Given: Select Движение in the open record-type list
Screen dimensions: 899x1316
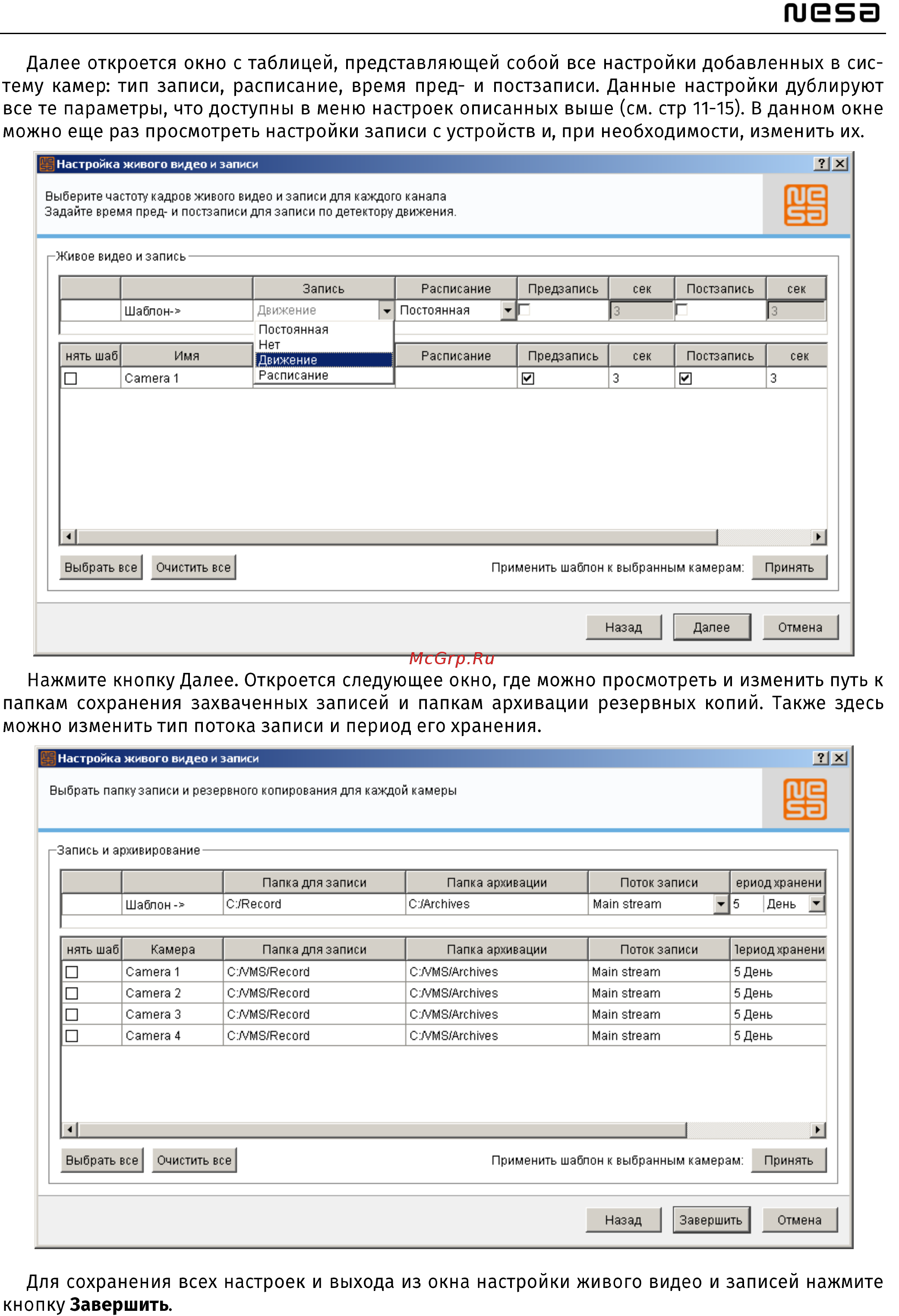Looking at the screenshot, I should [x=324, y=360].
